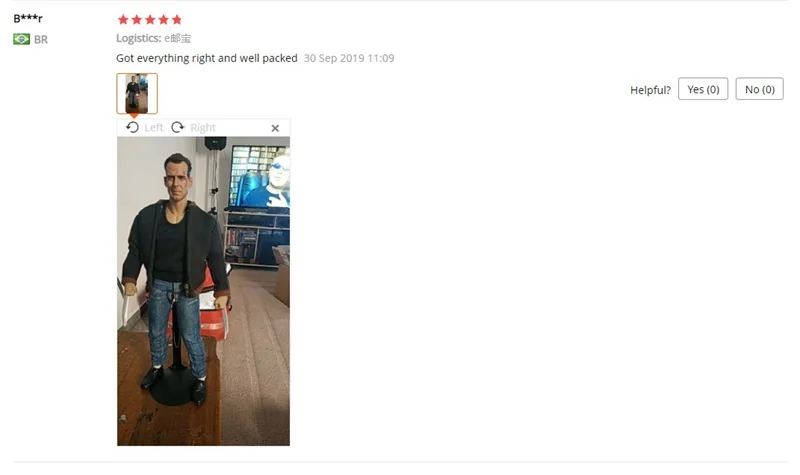Click the Logistics shipping method text
Viewport: 800px width, 475px height.
point(154,38)
